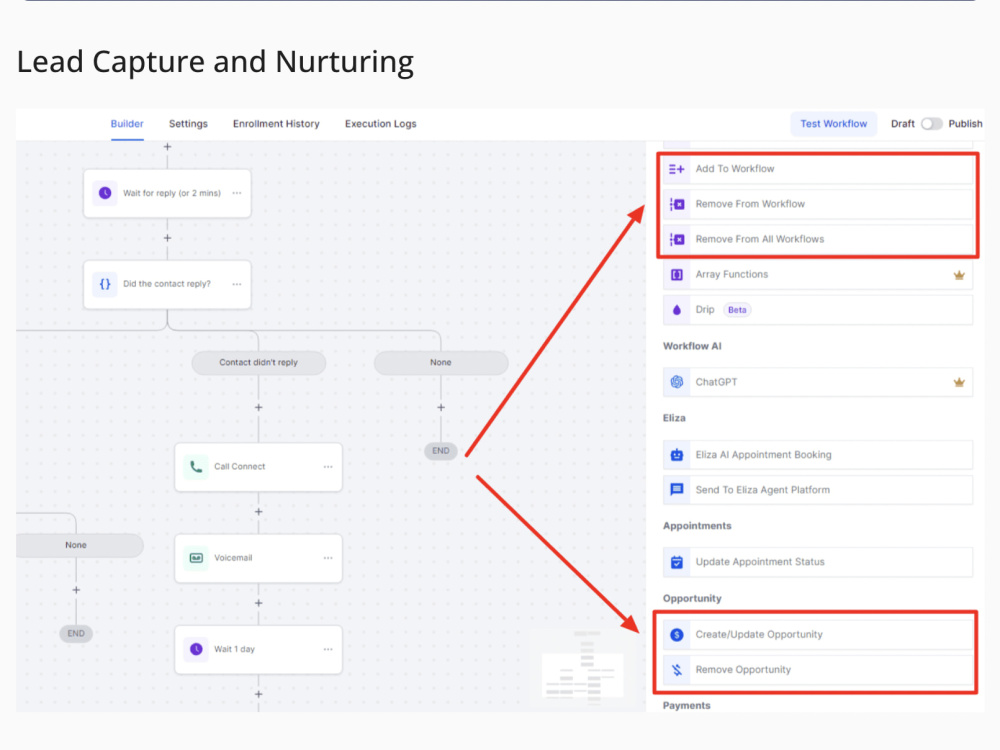Image resolution: width=1000 pixels, height=750 pixels.
Task: Add a step under Contact didn't reply branch
Action: click(258, 408)
